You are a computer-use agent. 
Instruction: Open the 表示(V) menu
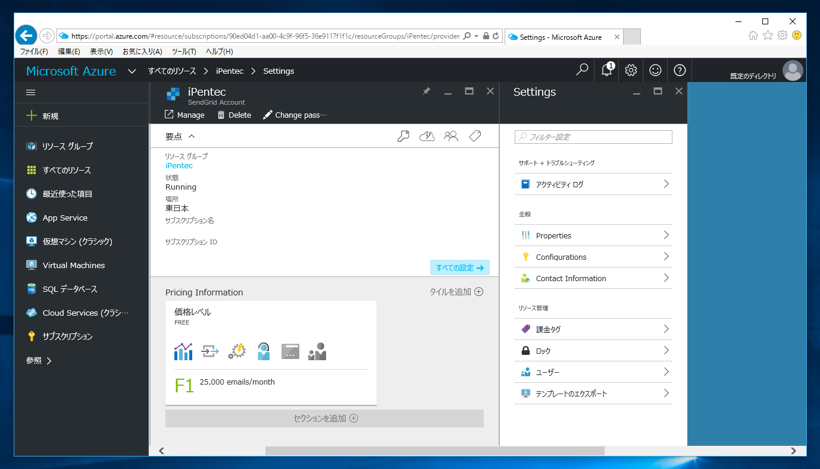tap(101, 52)
